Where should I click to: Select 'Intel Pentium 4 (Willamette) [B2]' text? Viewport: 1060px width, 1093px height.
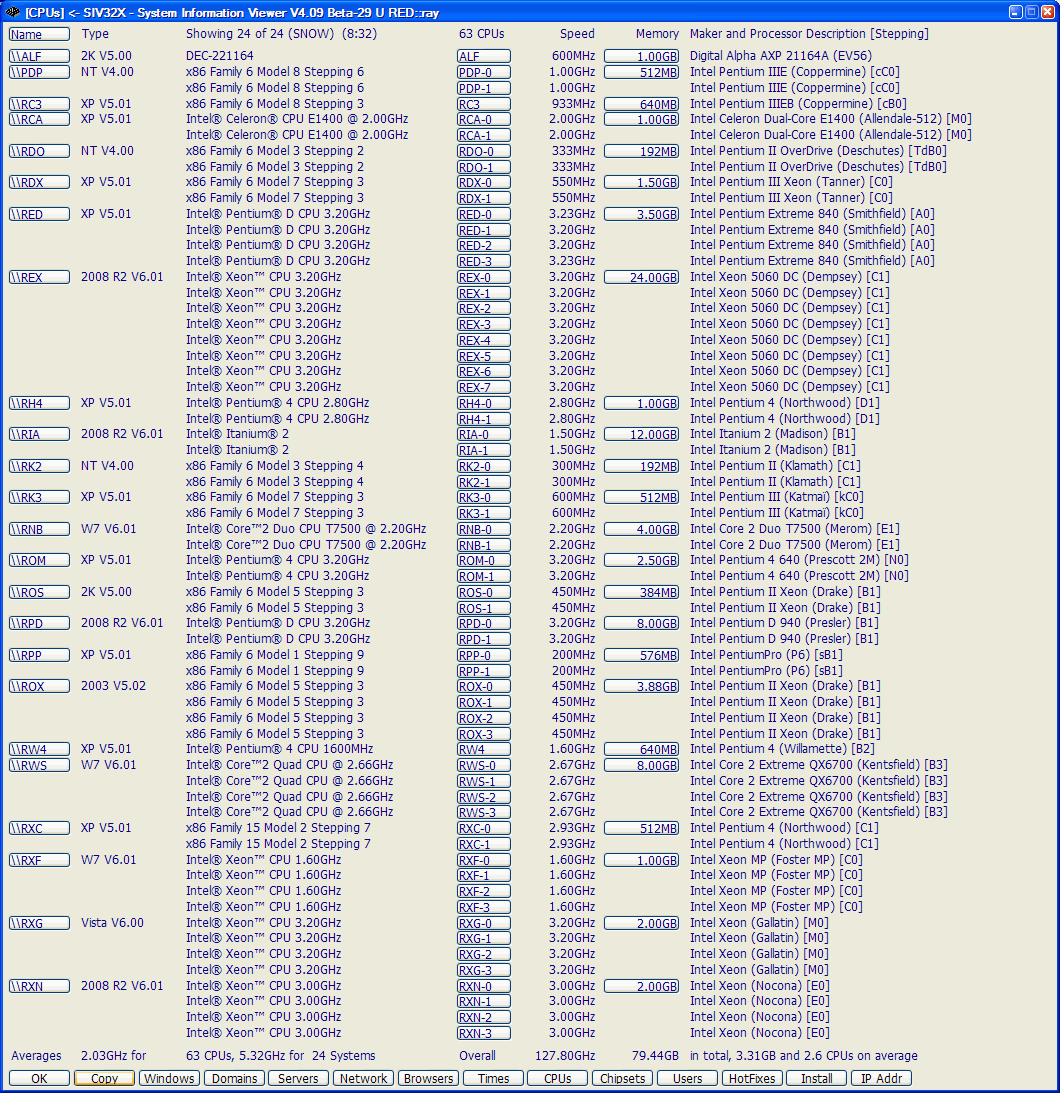[782, 749]
